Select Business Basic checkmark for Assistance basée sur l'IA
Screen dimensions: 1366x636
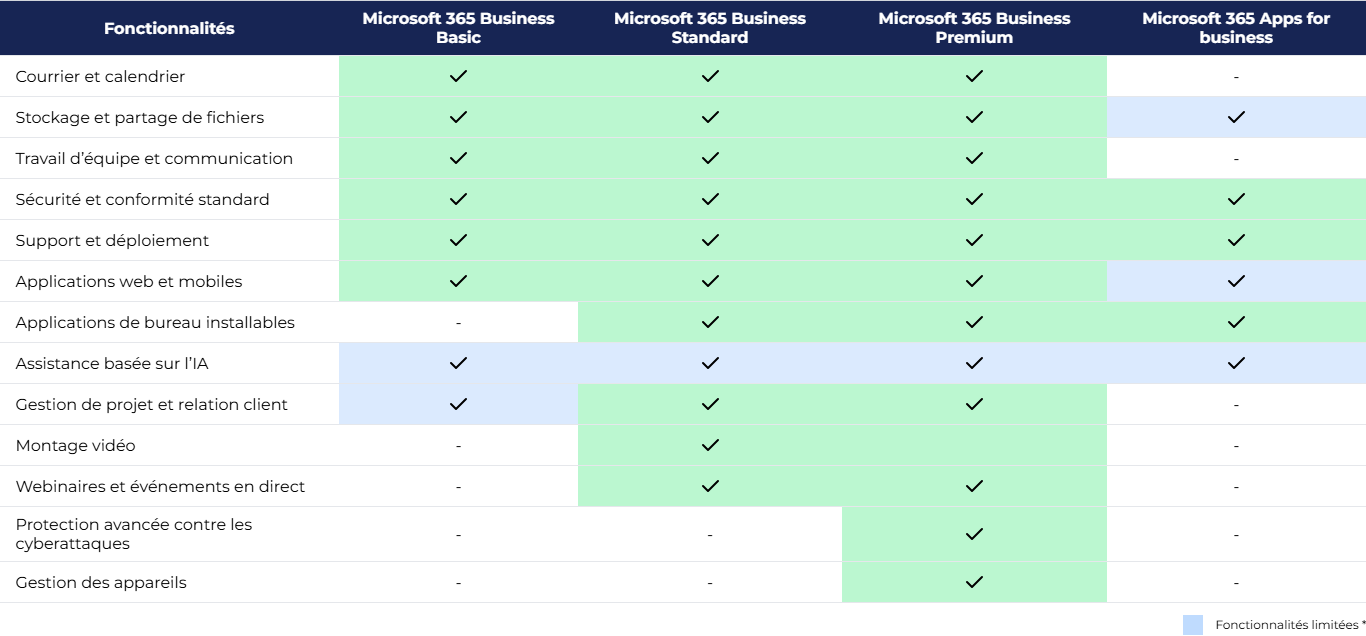(458, 363)
